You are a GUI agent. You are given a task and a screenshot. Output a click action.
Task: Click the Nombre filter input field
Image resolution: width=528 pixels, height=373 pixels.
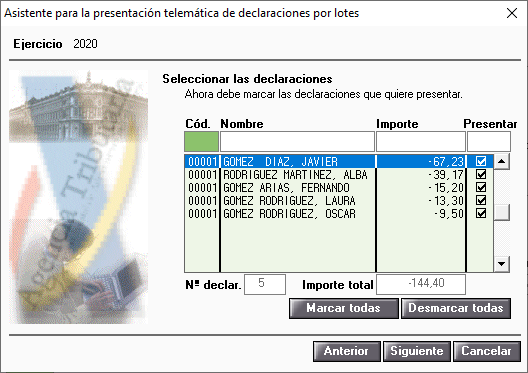[x=297, y=141]
